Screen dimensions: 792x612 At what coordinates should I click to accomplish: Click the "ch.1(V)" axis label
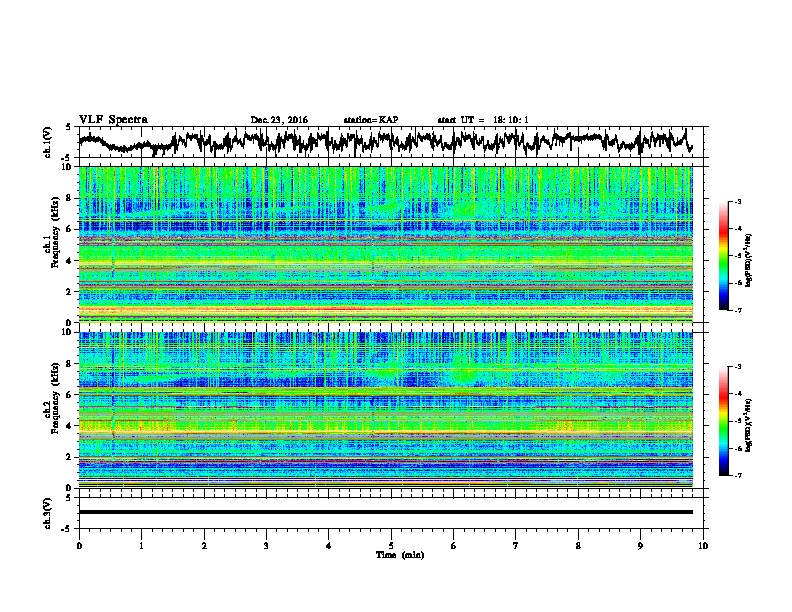[47, 142]
